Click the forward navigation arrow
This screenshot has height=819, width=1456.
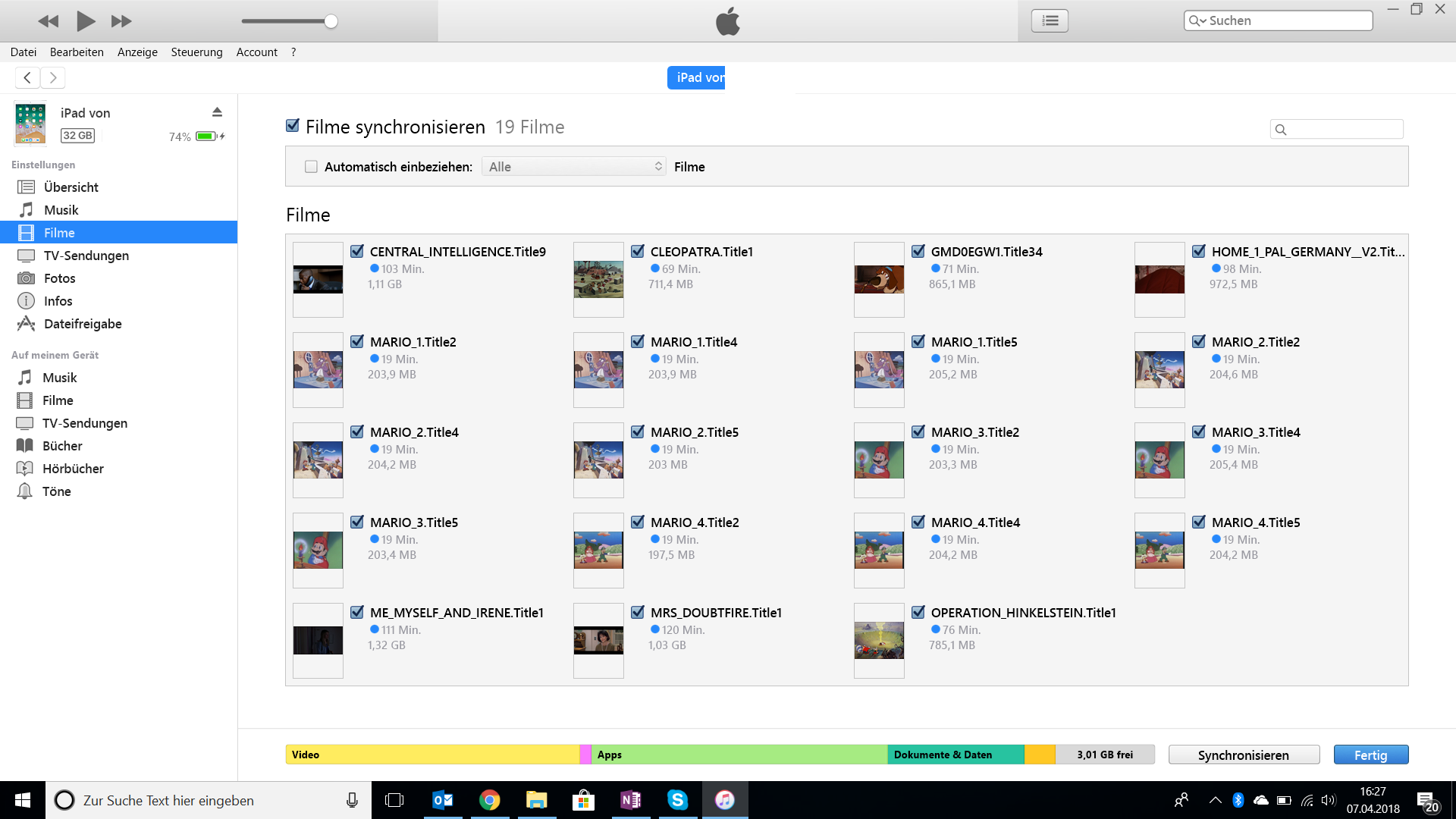(x=53, y=77)
